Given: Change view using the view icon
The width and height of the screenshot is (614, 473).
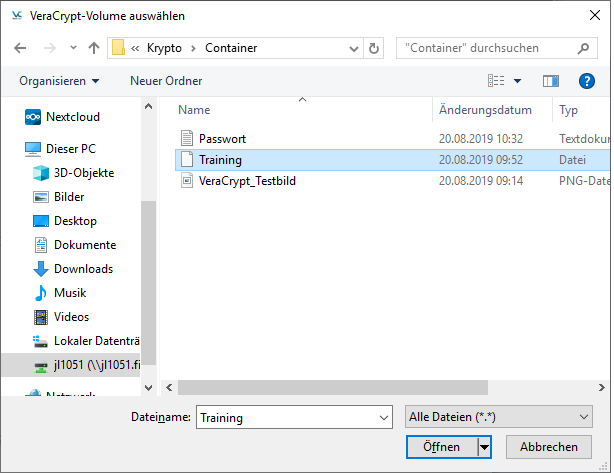Looking at the screenshot, I should click(496, 81).
